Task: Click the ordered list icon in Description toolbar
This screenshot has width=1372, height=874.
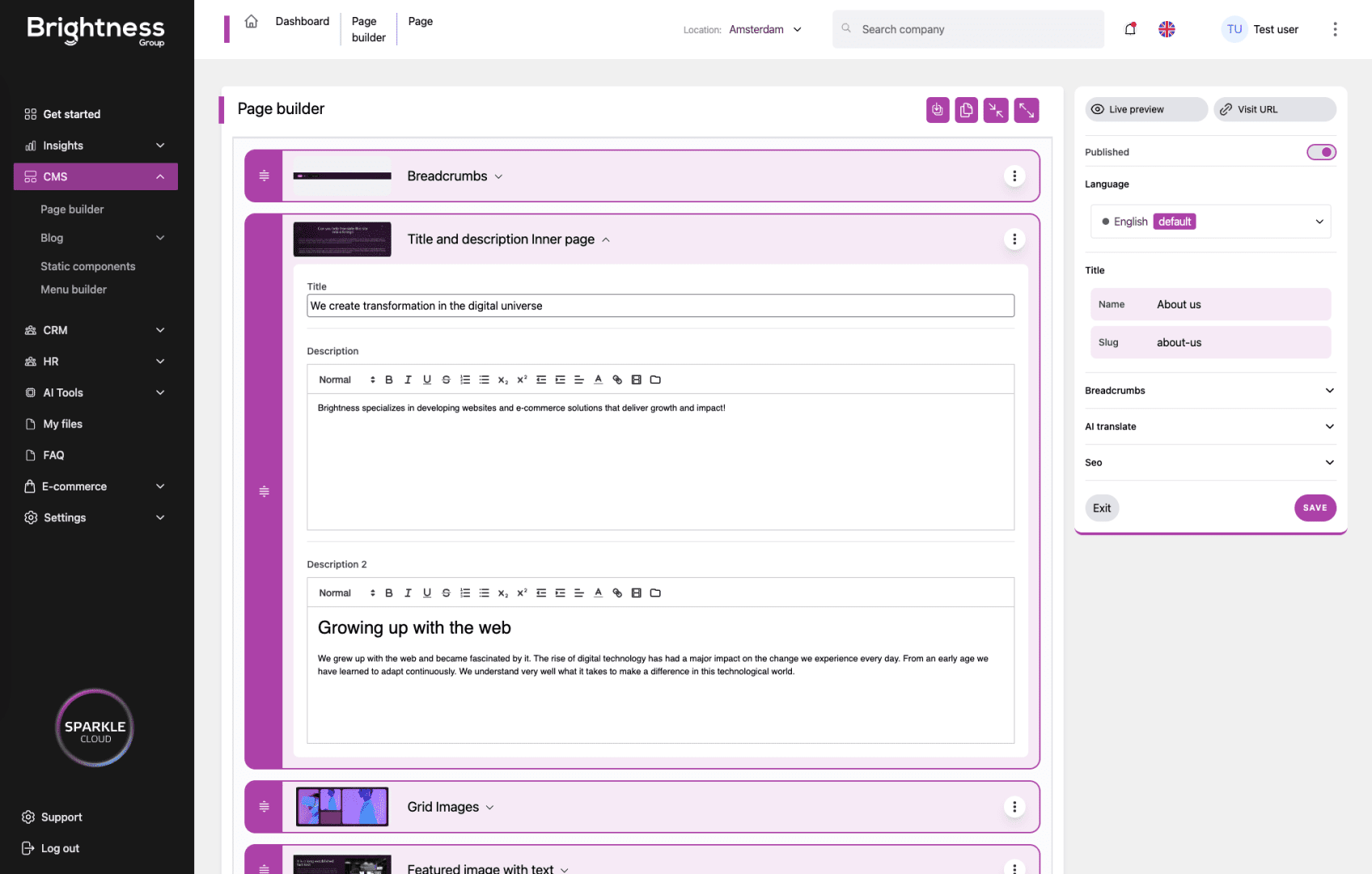Action: pos(465,379)
